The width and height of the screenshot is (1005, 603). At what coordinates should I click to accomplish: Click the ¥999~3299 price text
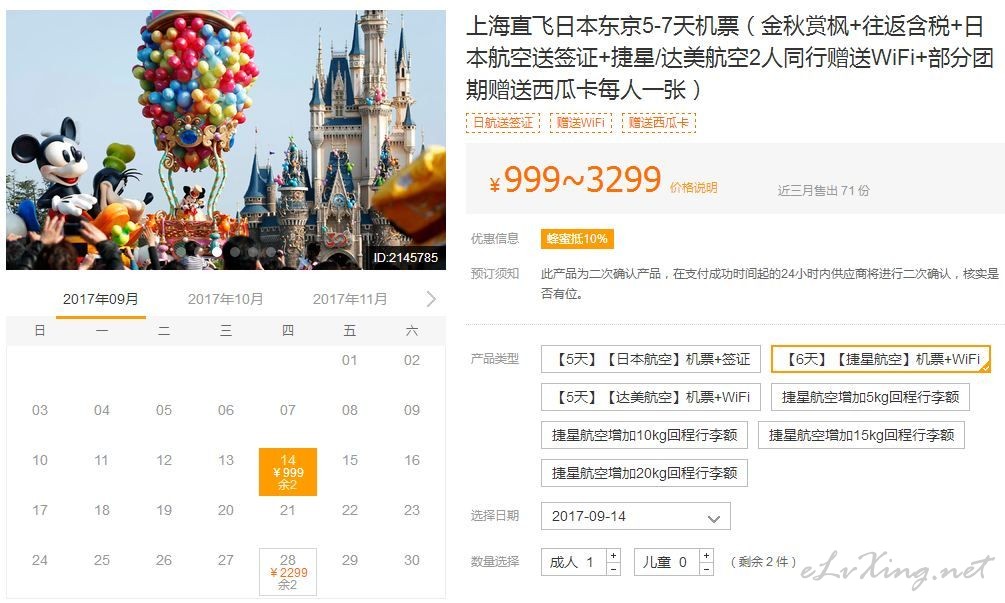575,179
